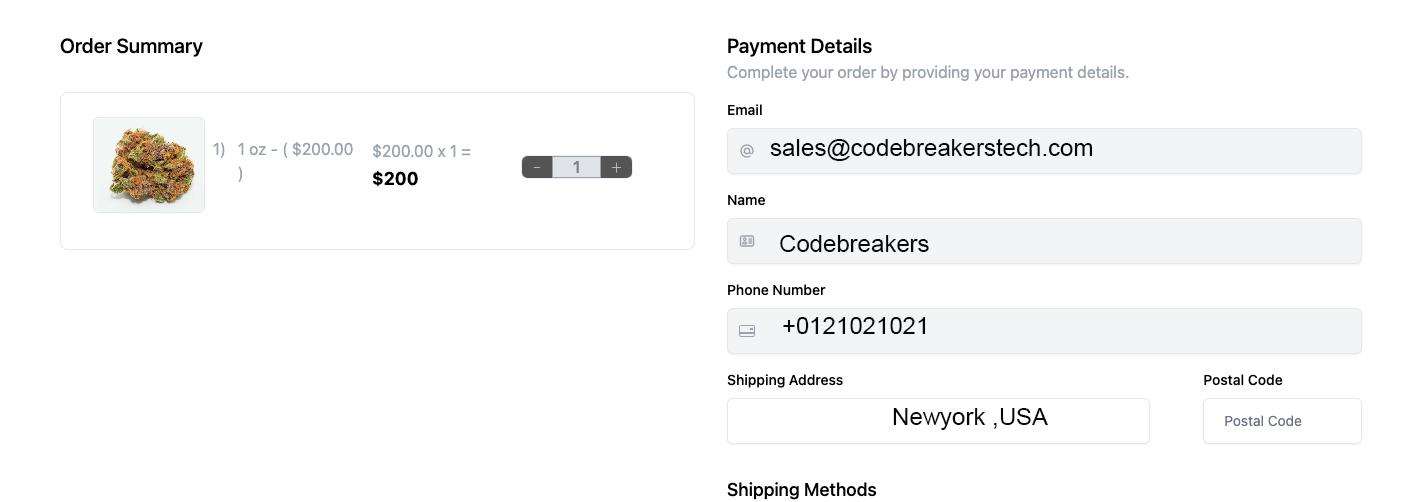Click the ID card icon beside Name
Image resolution: width=1421 pixels, height=502 pixels.
(747, 241)
